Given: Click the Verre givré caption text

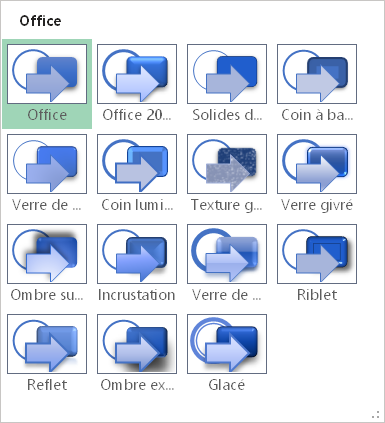Looking at the screenshot, I should click(x=317, y=205).
